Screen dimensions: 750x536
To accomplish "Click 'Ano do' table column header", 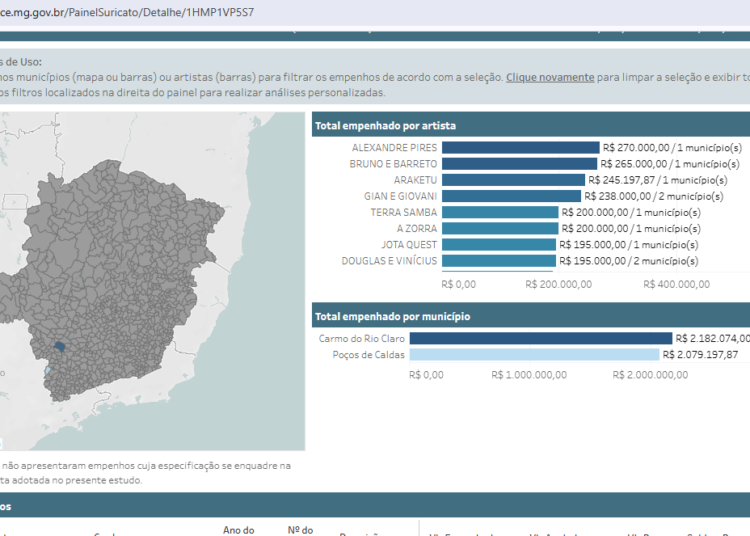I will (x=238, y=530).
